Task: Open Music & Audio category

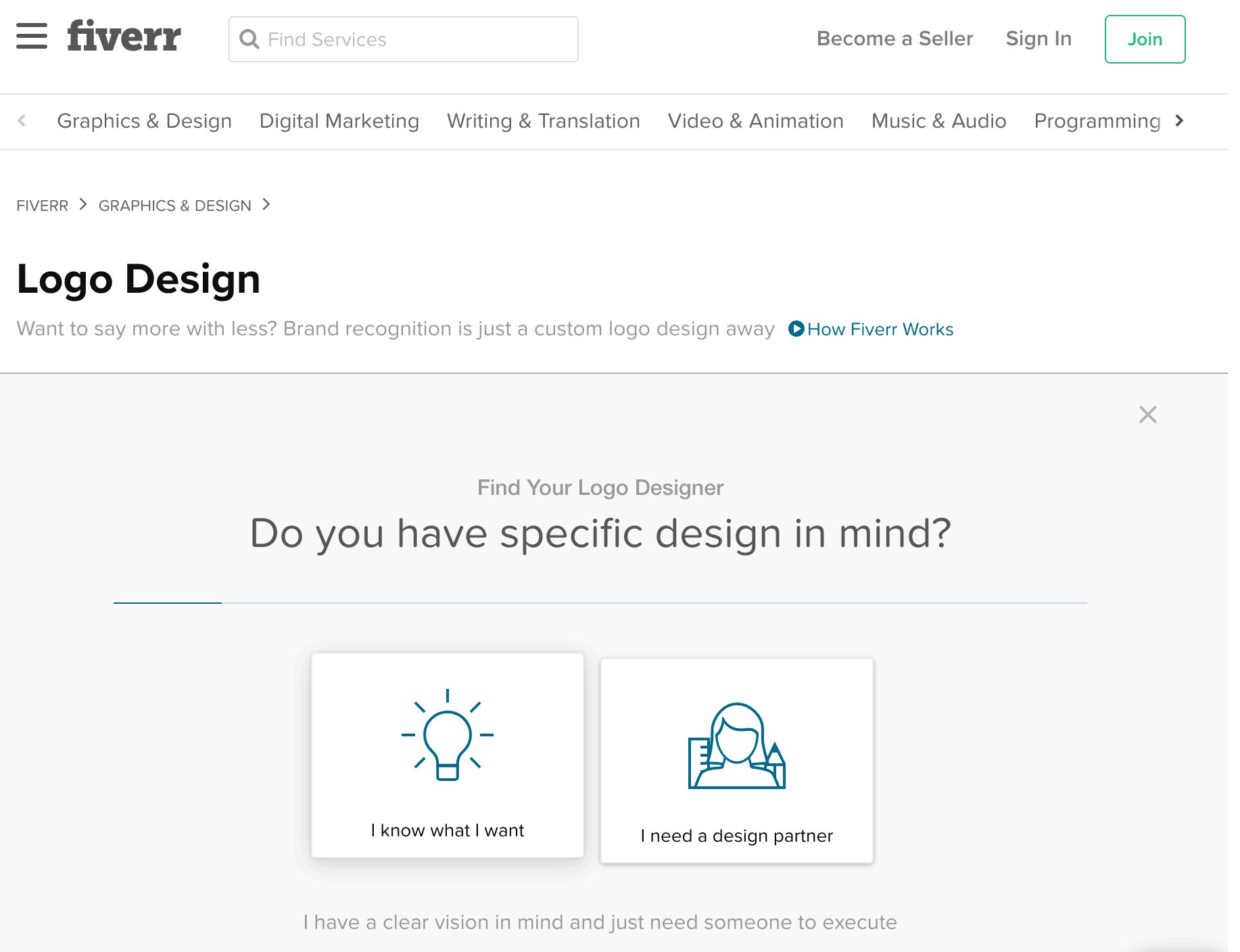Action: coord(939,121)
